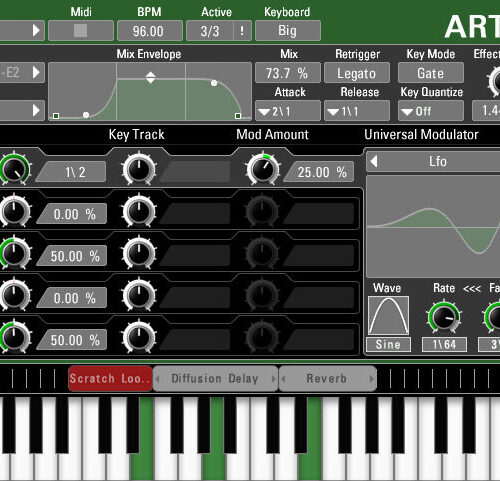
Task: Click the Rate value 1\64
Action: coord(444,345)
